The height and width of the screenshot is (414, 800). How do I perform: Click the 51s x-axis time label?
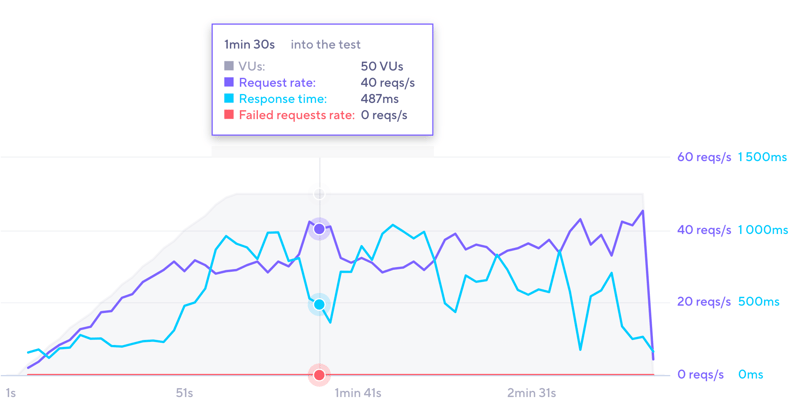click(x=185, y=394)
